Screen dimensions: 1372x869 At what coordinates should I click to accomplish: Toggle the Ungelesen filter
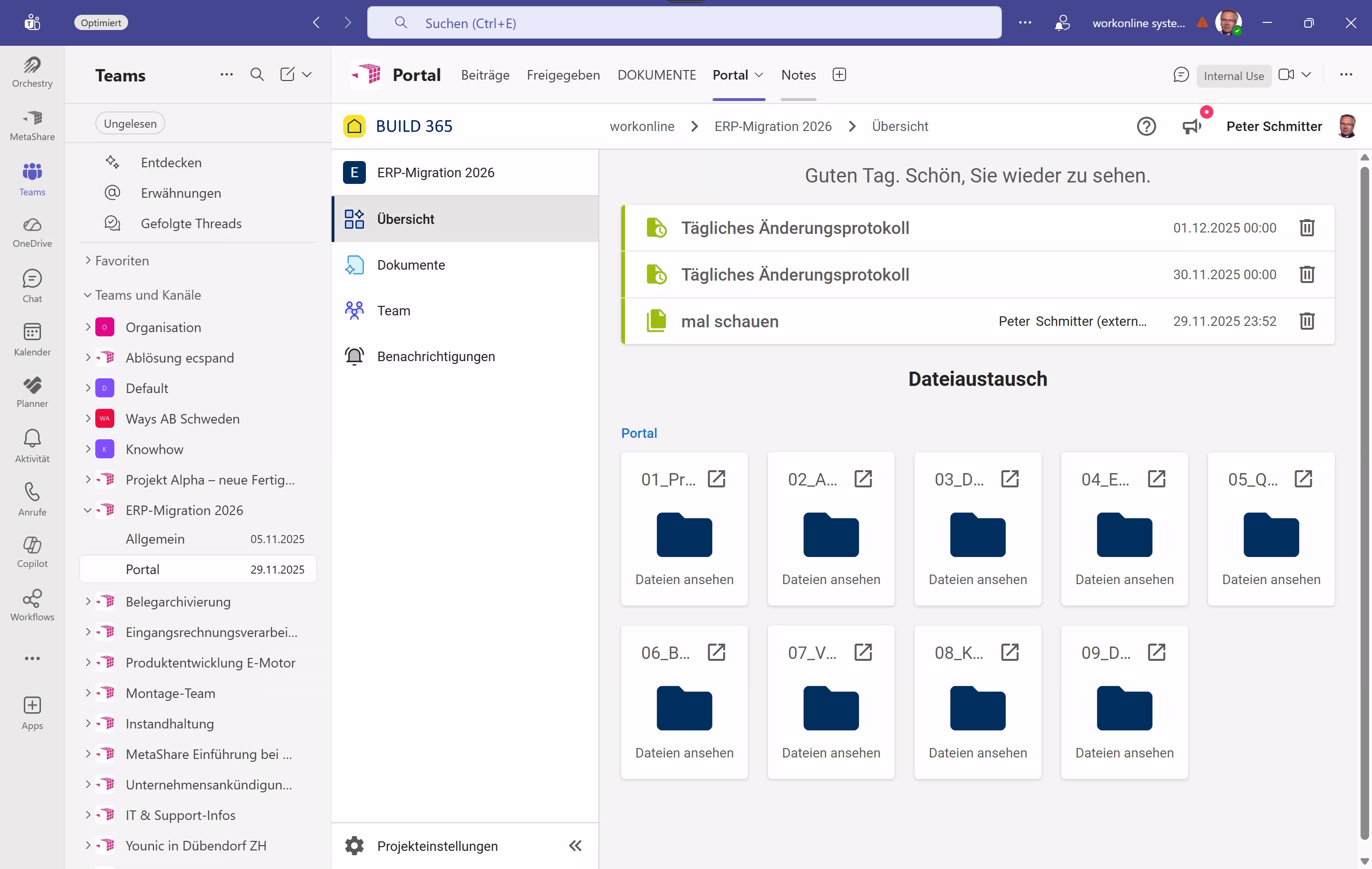(x=130, y=124)
